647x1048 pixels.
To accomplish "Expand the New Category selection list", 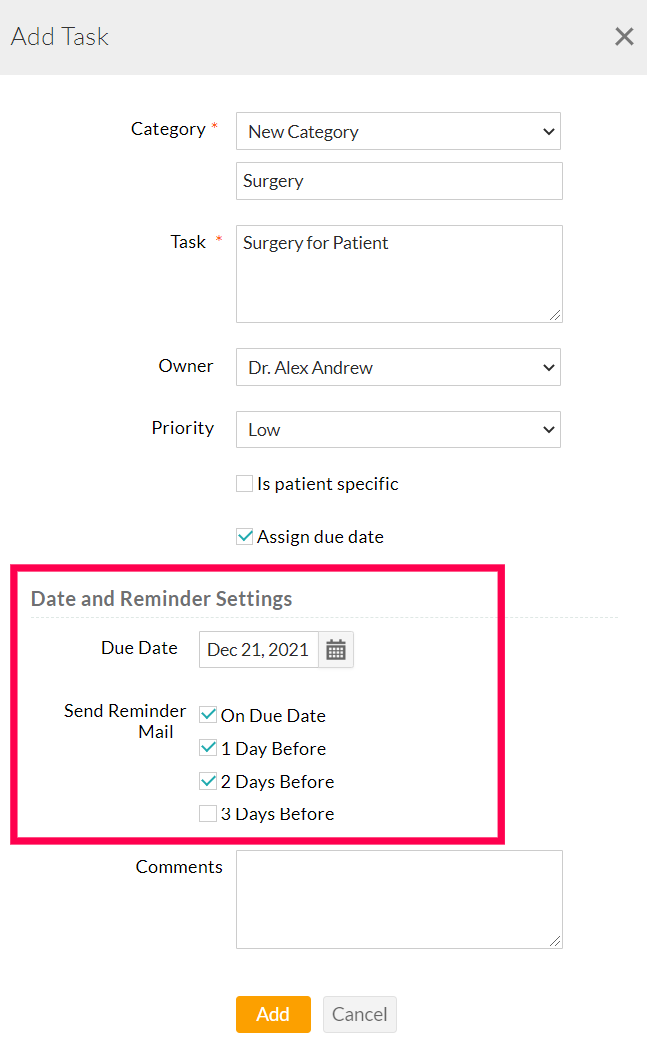I will [x=398, y=131].
